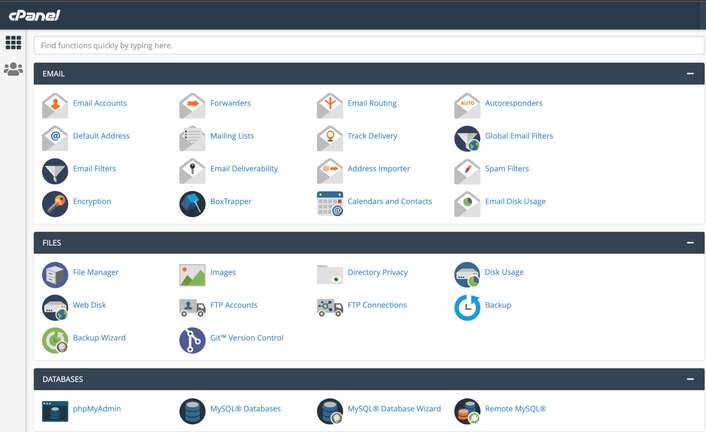Open the Disk Usage icon
The width and height of the screenshot is (706, 432).
(x=467, y=275)
